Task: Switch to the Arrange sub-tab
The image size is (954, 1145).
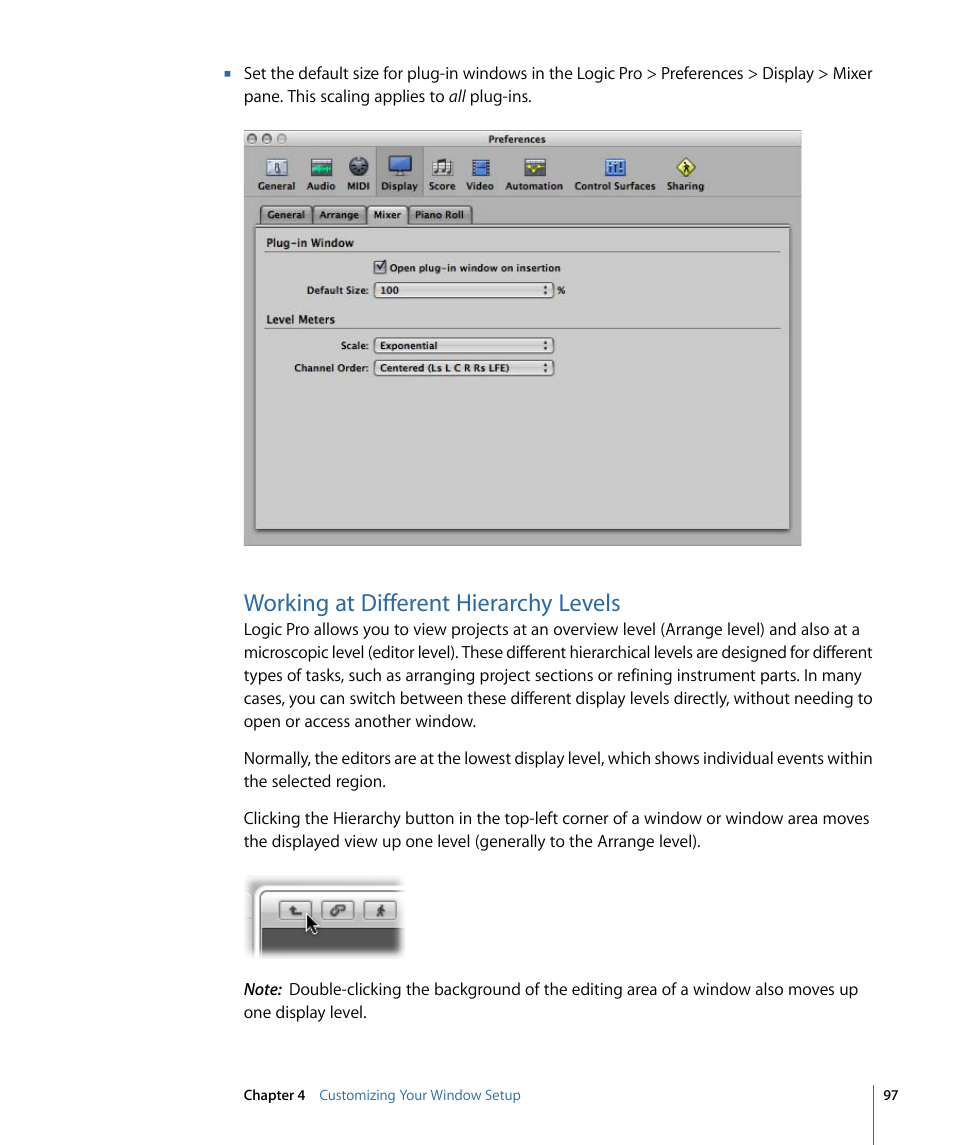Action: (x=339, y=215)
